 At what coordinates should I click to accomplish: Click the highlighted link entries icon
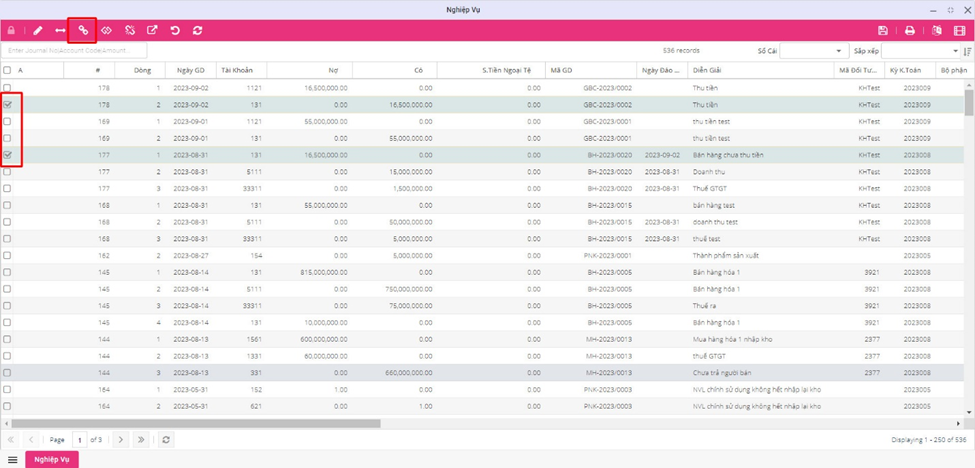(82, 30)
